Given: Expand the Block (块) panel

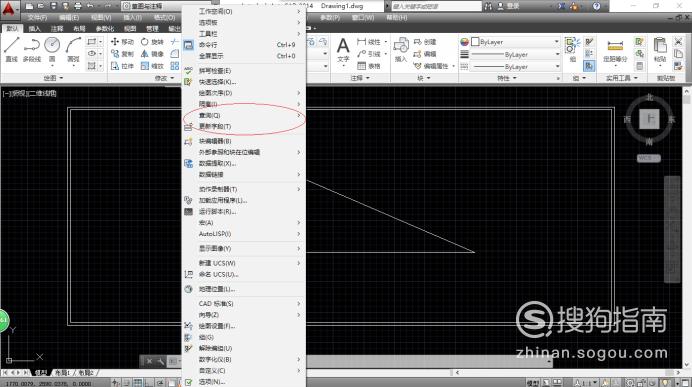Looking at the screenshot, I should [423, 78].
